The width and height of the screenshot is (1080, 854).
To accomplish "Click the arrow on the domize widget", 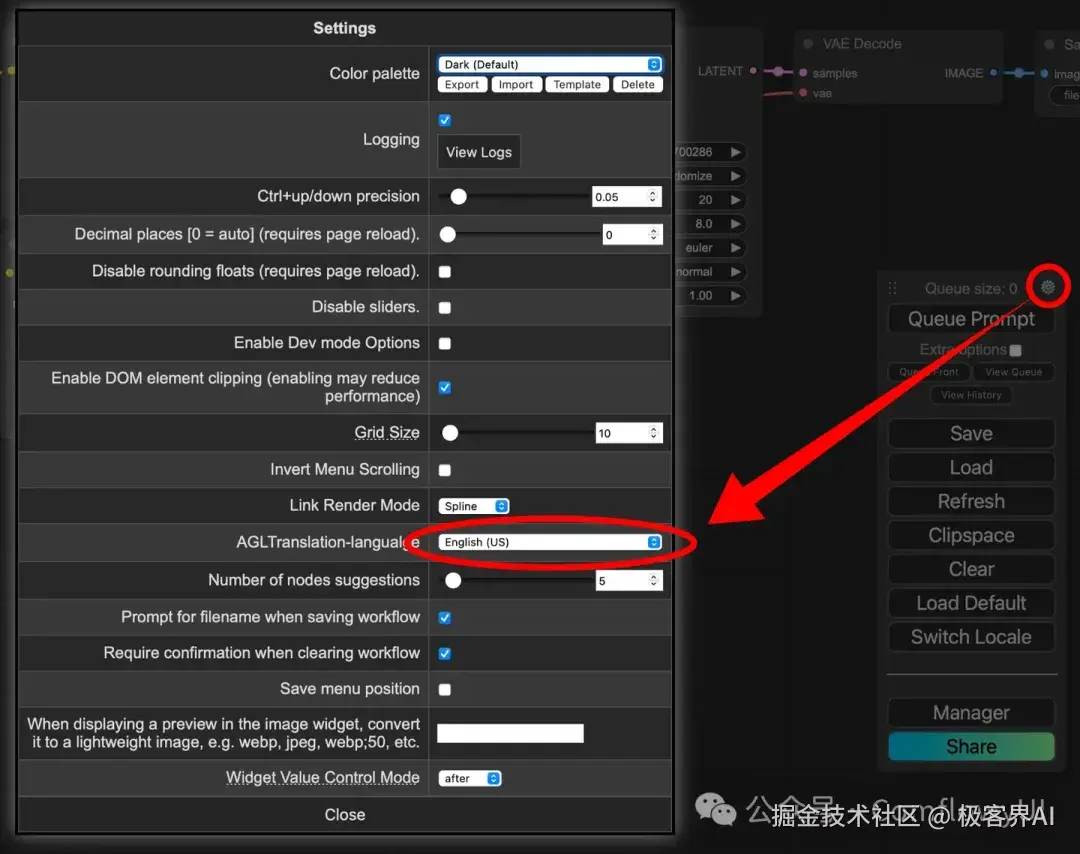I will pos(736,176).
